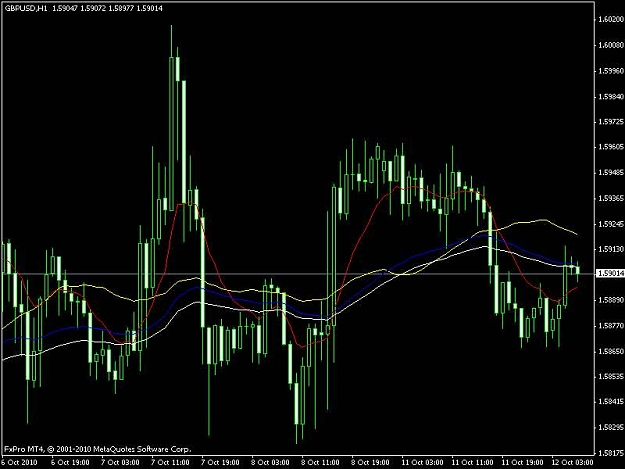The width and height of the screenshot is (625, 469).
Task: Click the 1.58650 price axis label
Action: 610,351
